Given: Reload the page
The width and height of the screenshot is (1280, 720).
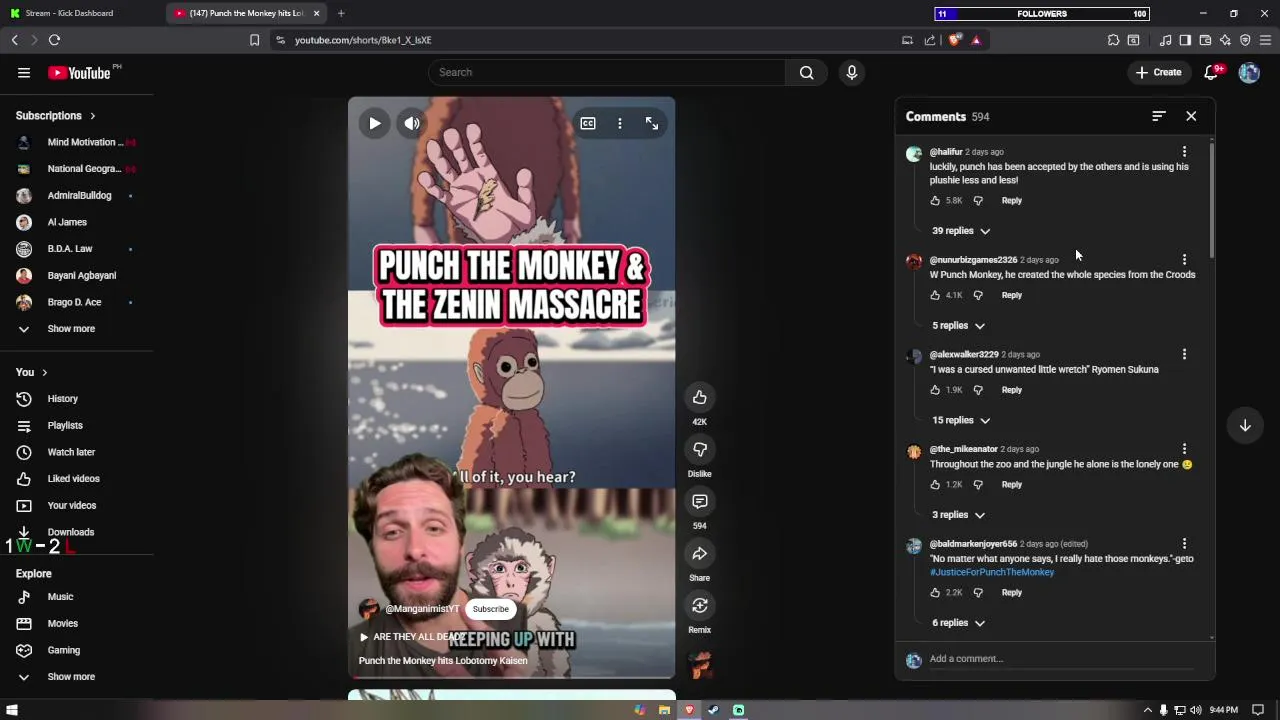Looking at the screenshot, I should click(x=54, y=40).
